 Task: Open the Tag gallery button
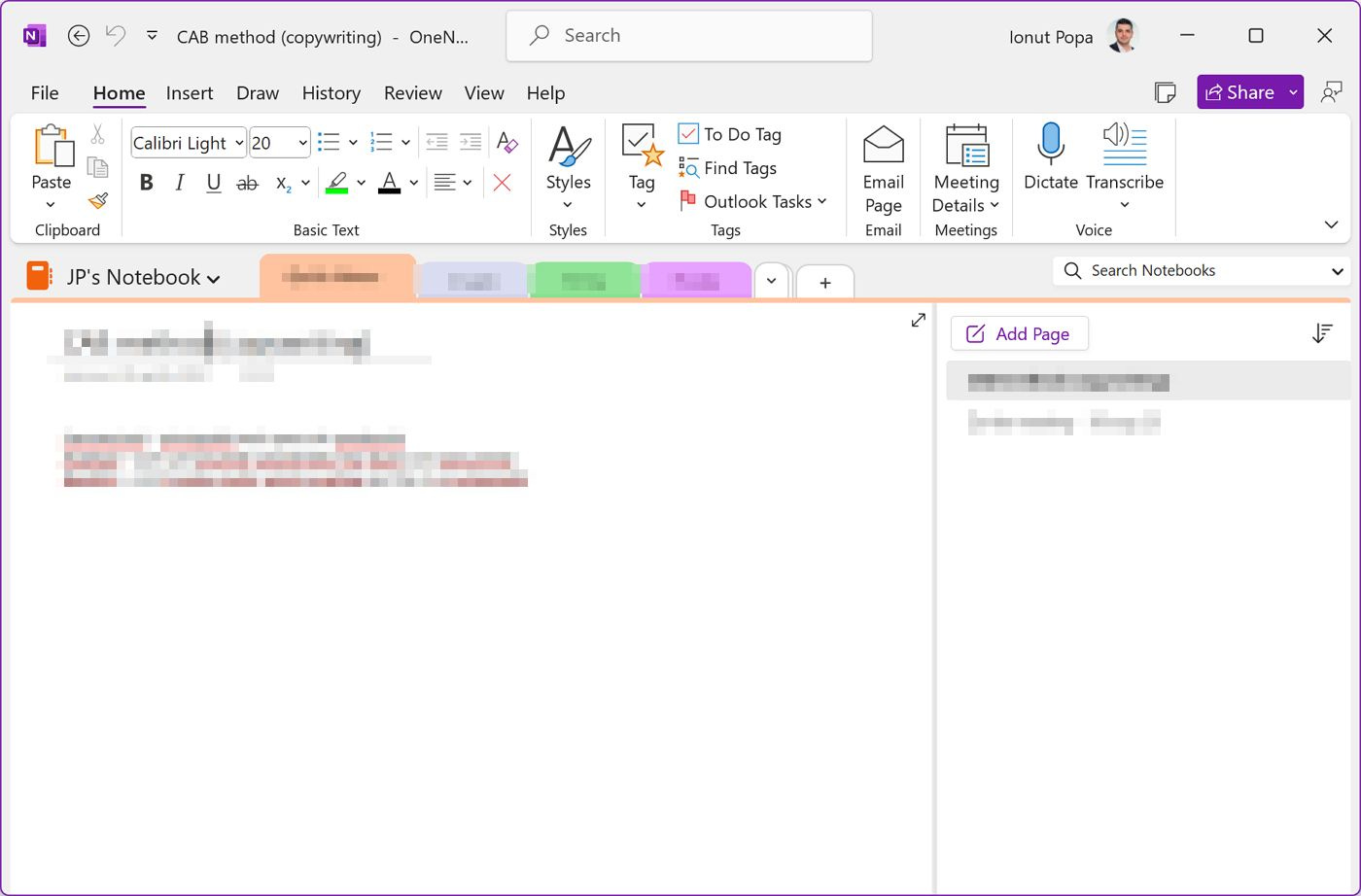pos(642,167)
